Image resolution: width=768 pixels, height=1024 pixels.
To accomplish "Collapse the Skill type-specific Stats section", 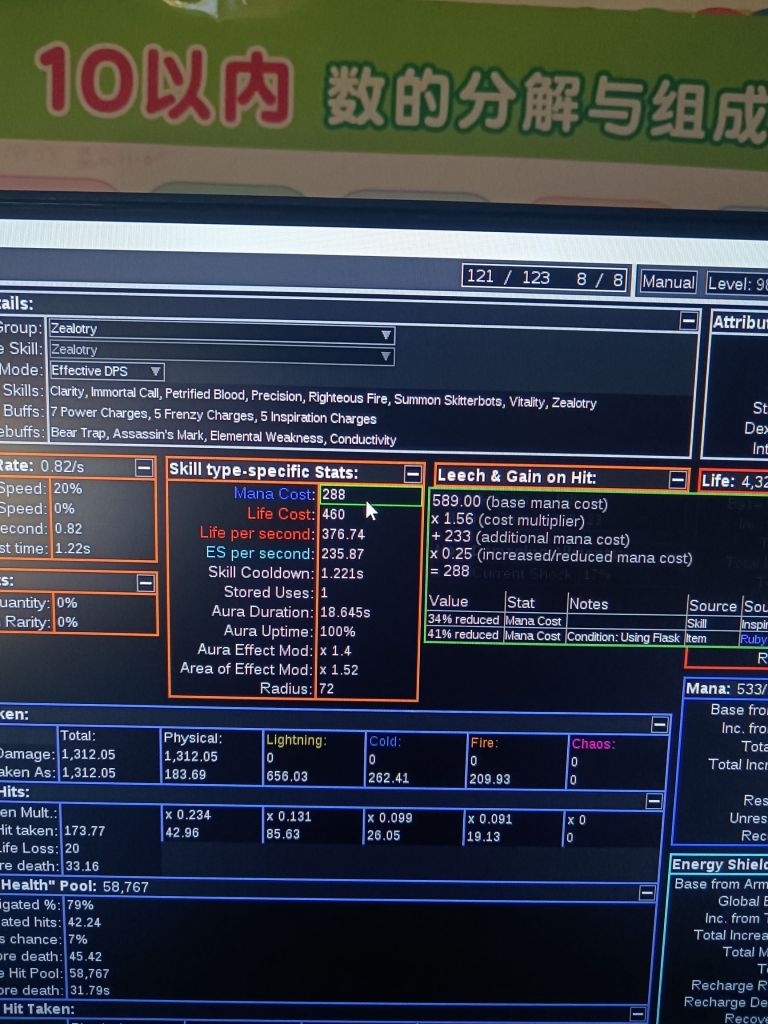I will click(412, 473).
